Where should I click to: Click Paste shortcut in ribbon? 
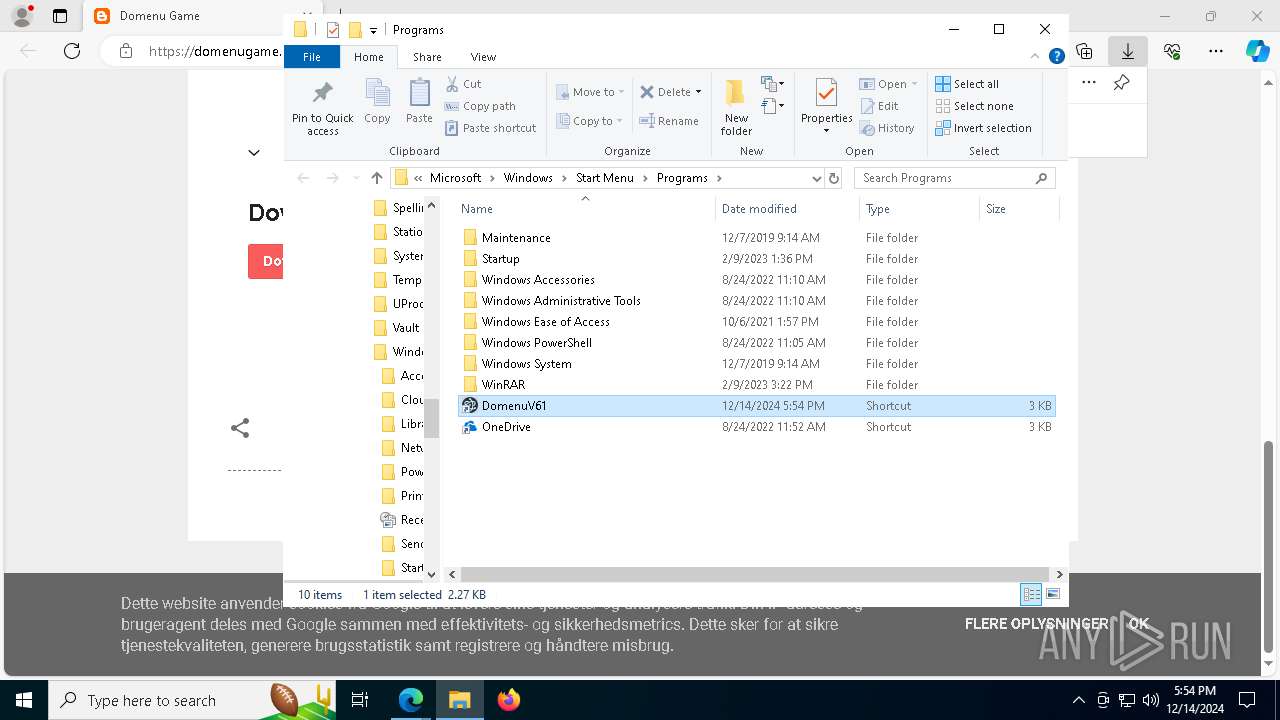(490, 128)
